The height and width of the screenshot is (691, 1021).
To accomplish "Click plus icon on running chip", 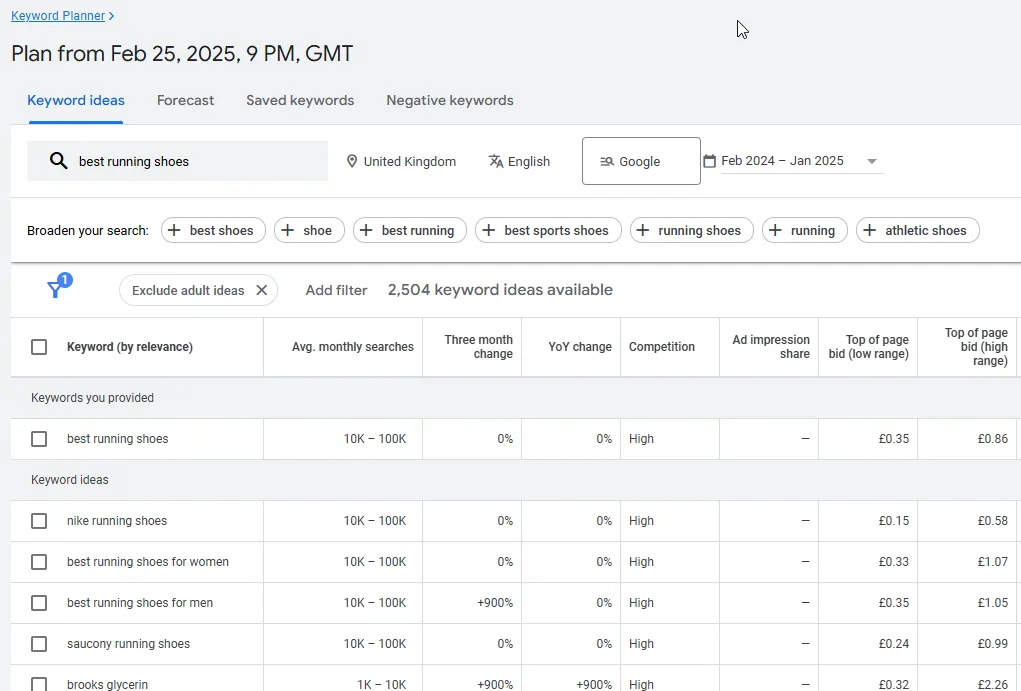I will coord(775,230).
